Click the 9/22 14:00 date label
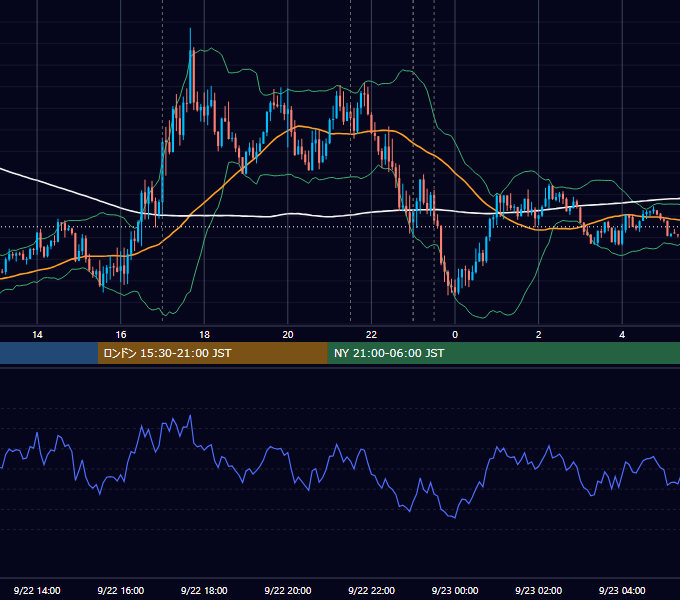680x600 pixels. (37, 590)
